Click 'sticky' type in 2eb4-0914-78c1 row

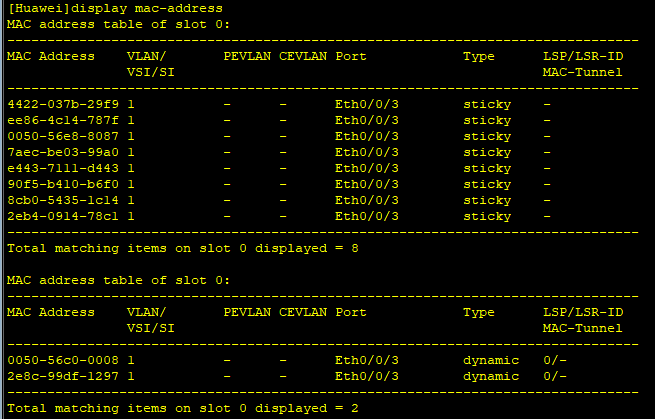click(x=487, y=217)
